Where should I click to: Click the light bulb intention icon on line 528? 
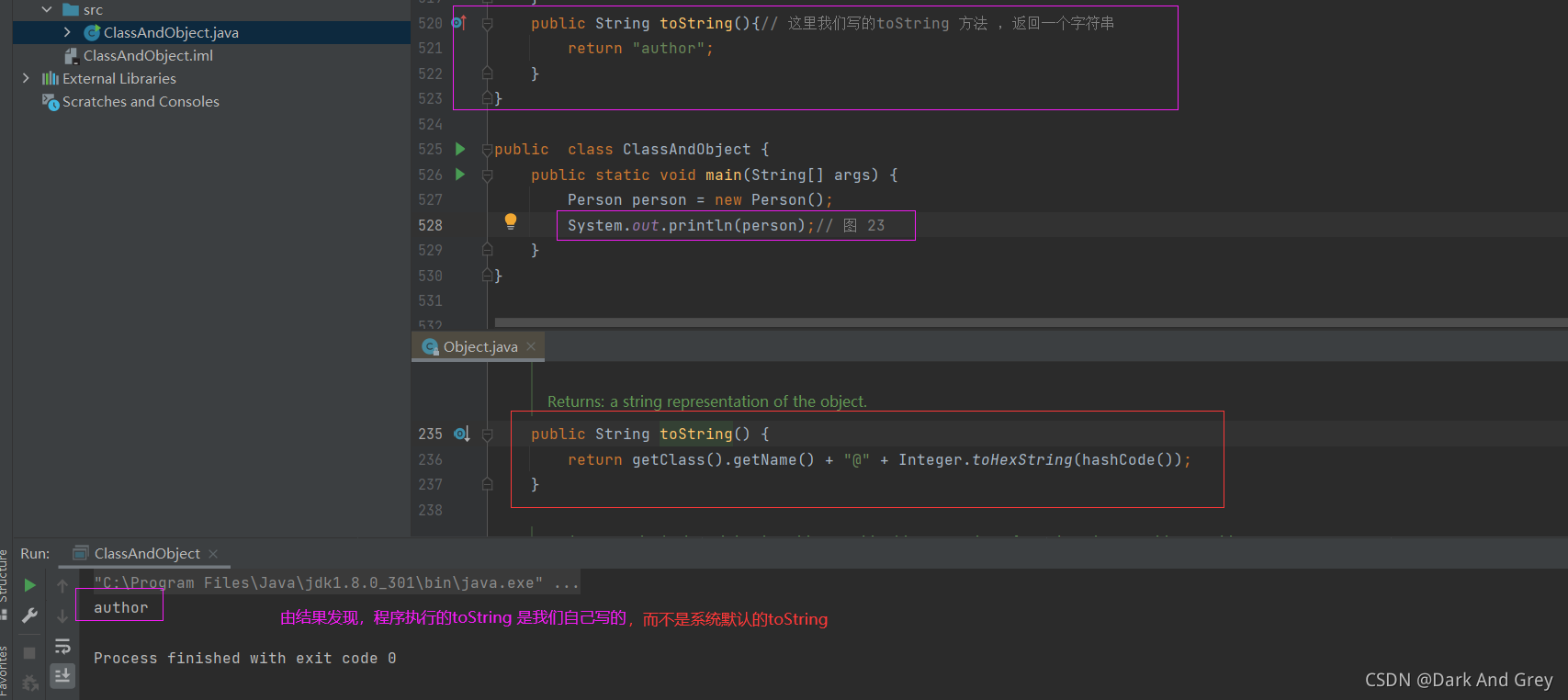tap(511, 220)
